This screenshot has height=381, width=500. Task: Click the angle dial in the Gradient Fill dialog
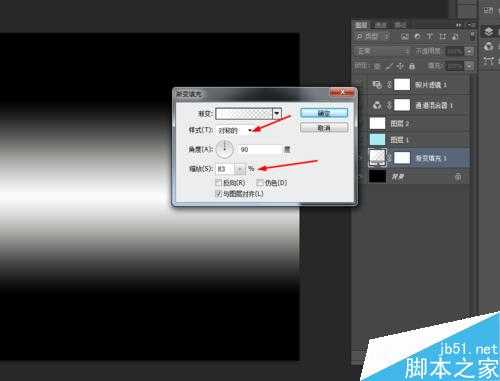point(225,149)
